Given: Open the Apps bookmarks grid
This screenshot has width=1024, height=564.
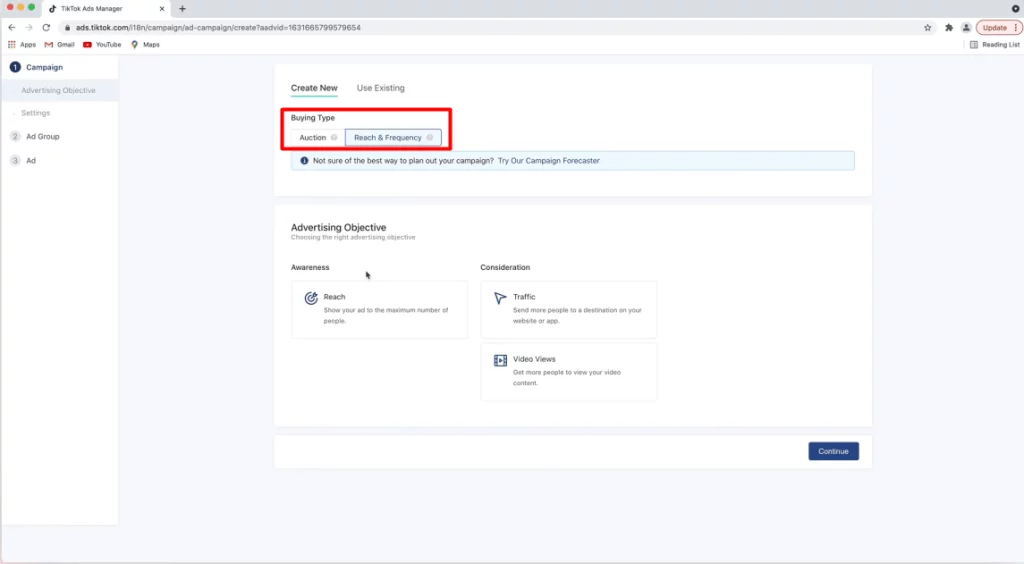Looking at the screenshot, I should (x=22, y=44).
